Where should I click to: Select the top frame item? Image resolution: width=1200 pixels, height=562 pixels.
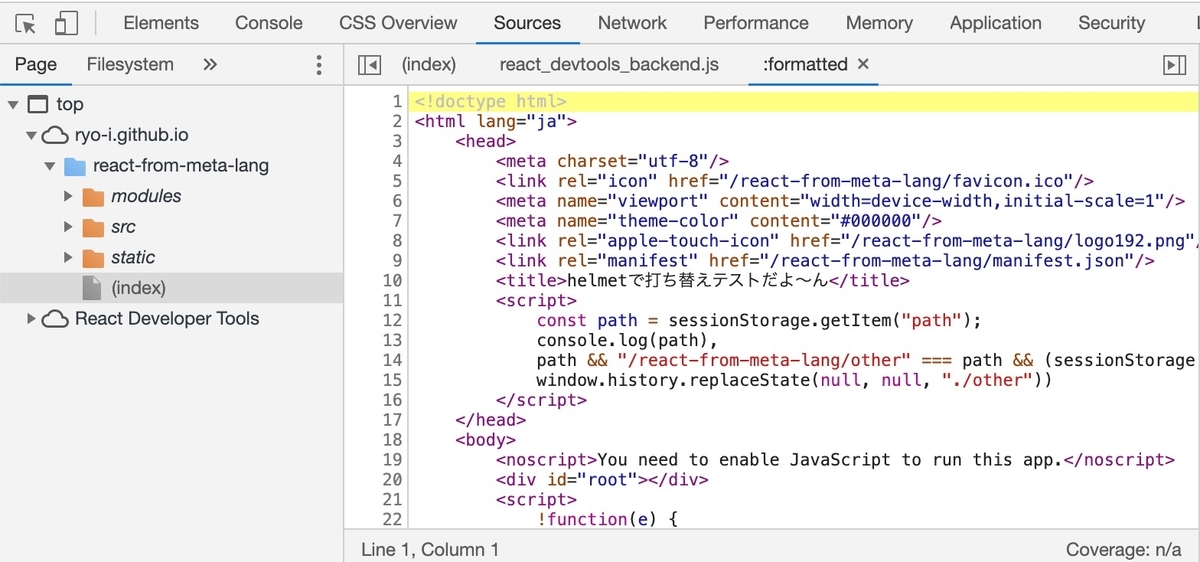70,104
